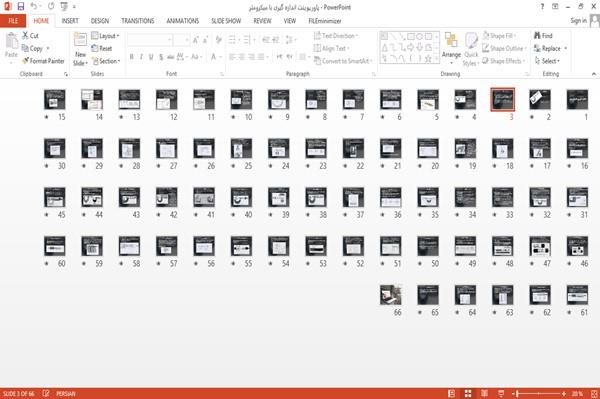
Task: Click the zoom out minus icon
Action: click(514, 394)
